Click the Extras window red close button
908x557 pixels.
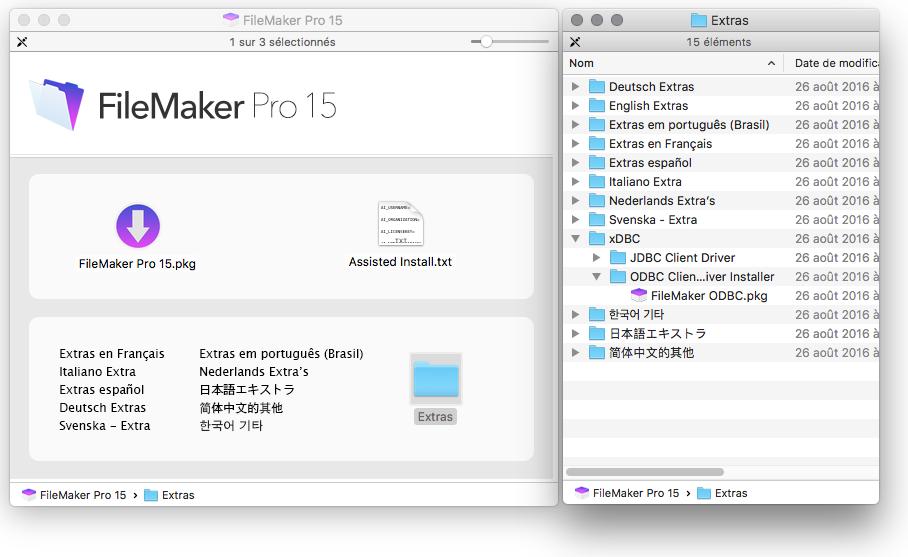[x=577, y=20]
